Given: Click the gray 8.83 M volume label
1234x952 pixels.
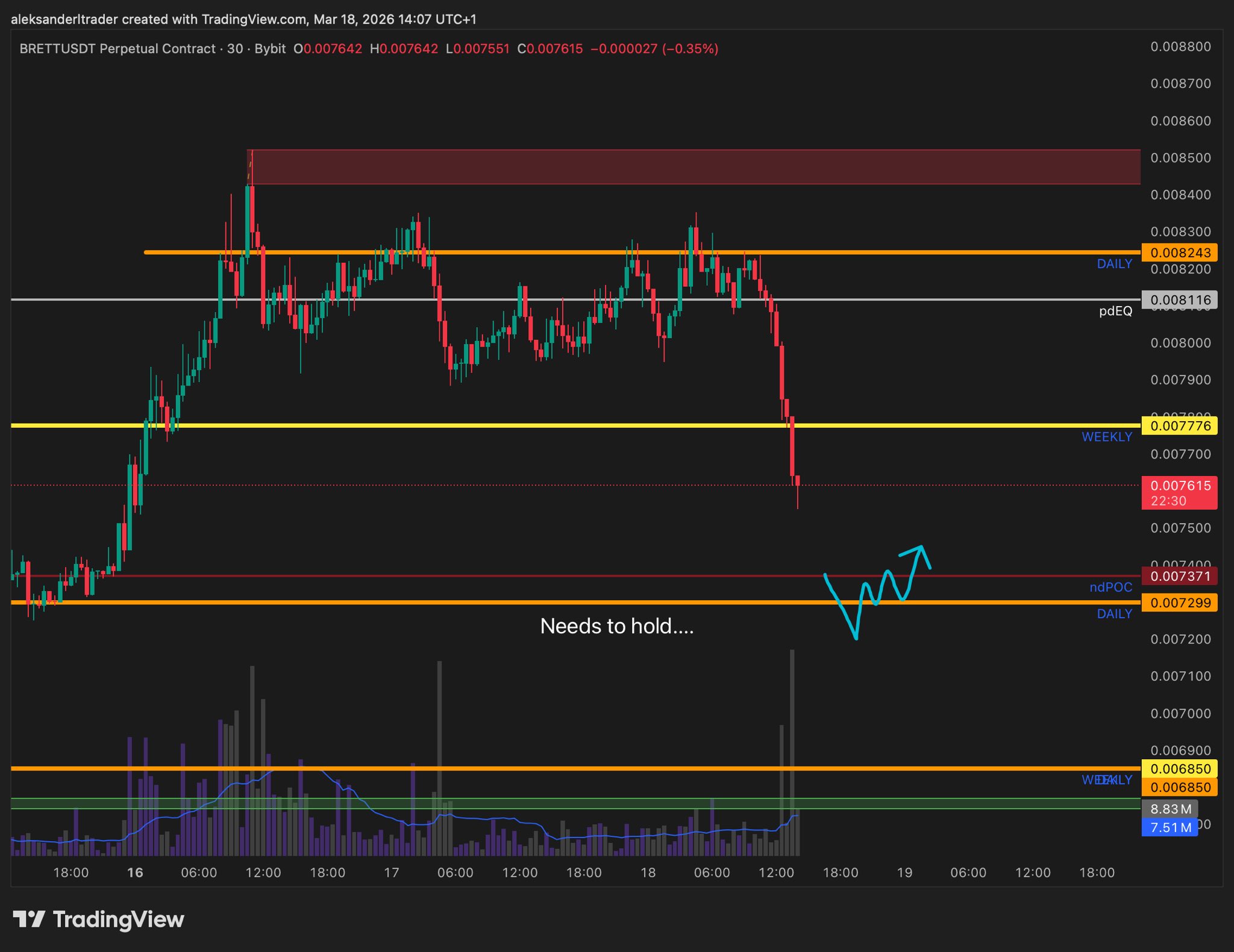Looking at the screenshot, I should [1170, 809].
